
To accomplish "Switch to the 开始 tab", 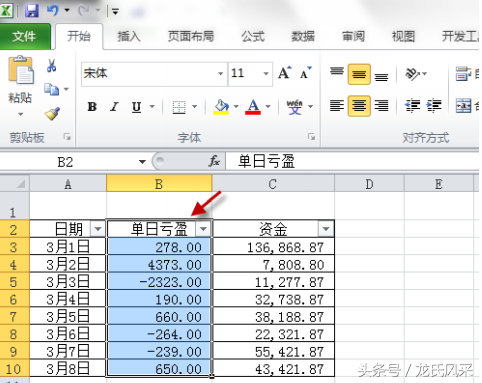I will coord(79,36).
